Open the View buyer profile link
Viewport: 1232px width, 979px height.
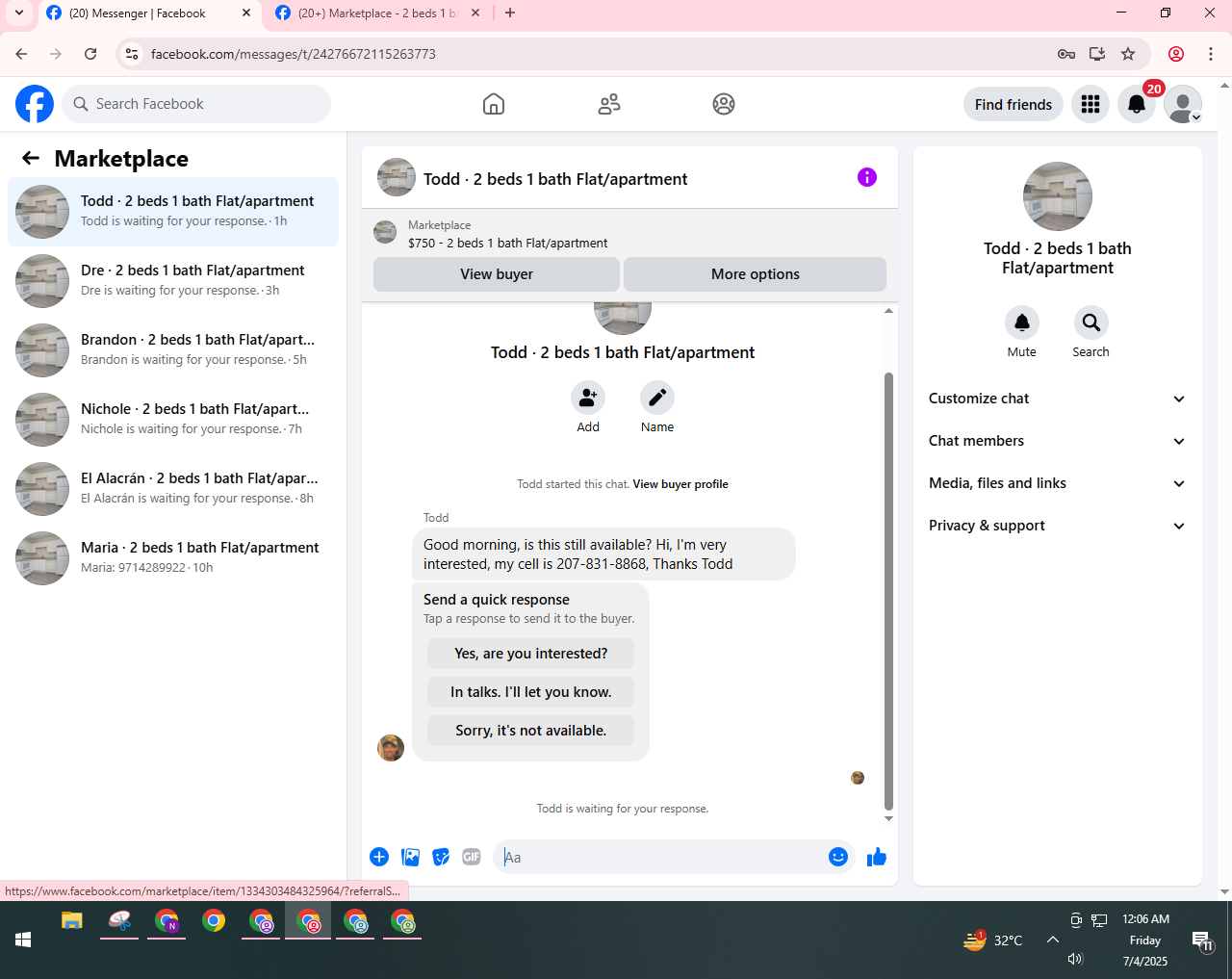tap(680, 484)
